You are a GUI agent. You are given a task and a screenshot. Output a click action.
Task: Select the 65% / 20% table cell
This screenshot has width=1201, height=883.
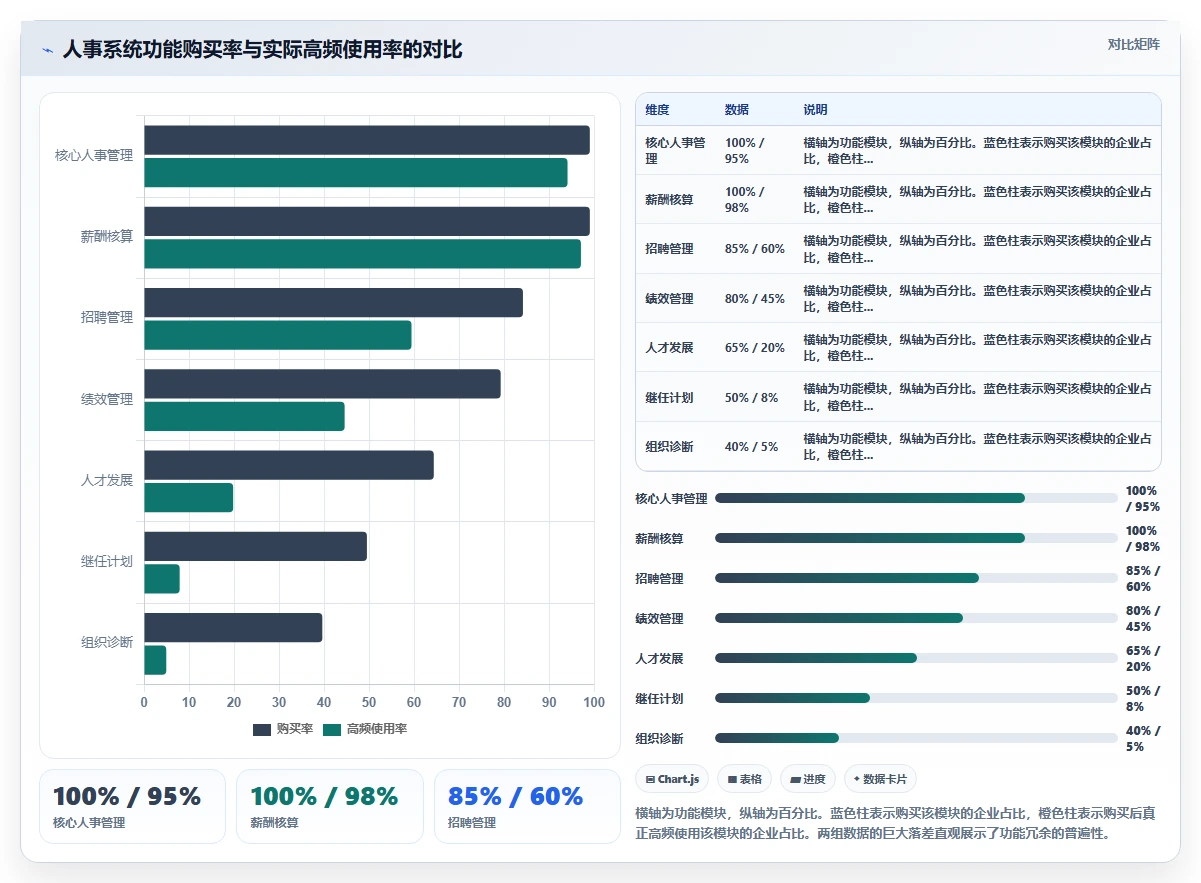click(x=755, y=348)
